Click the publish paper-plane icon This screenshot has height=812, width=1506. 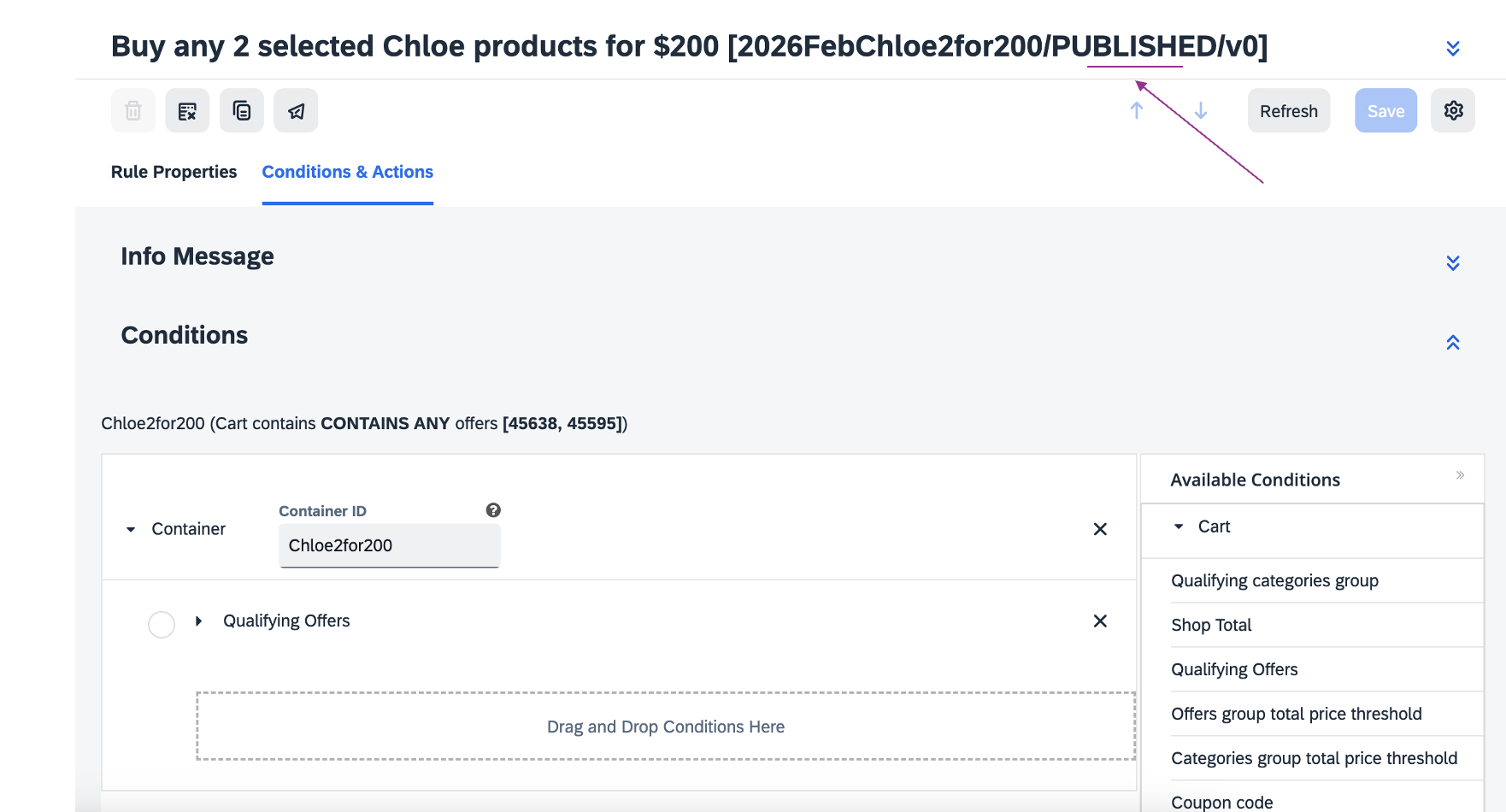(296, 110)
